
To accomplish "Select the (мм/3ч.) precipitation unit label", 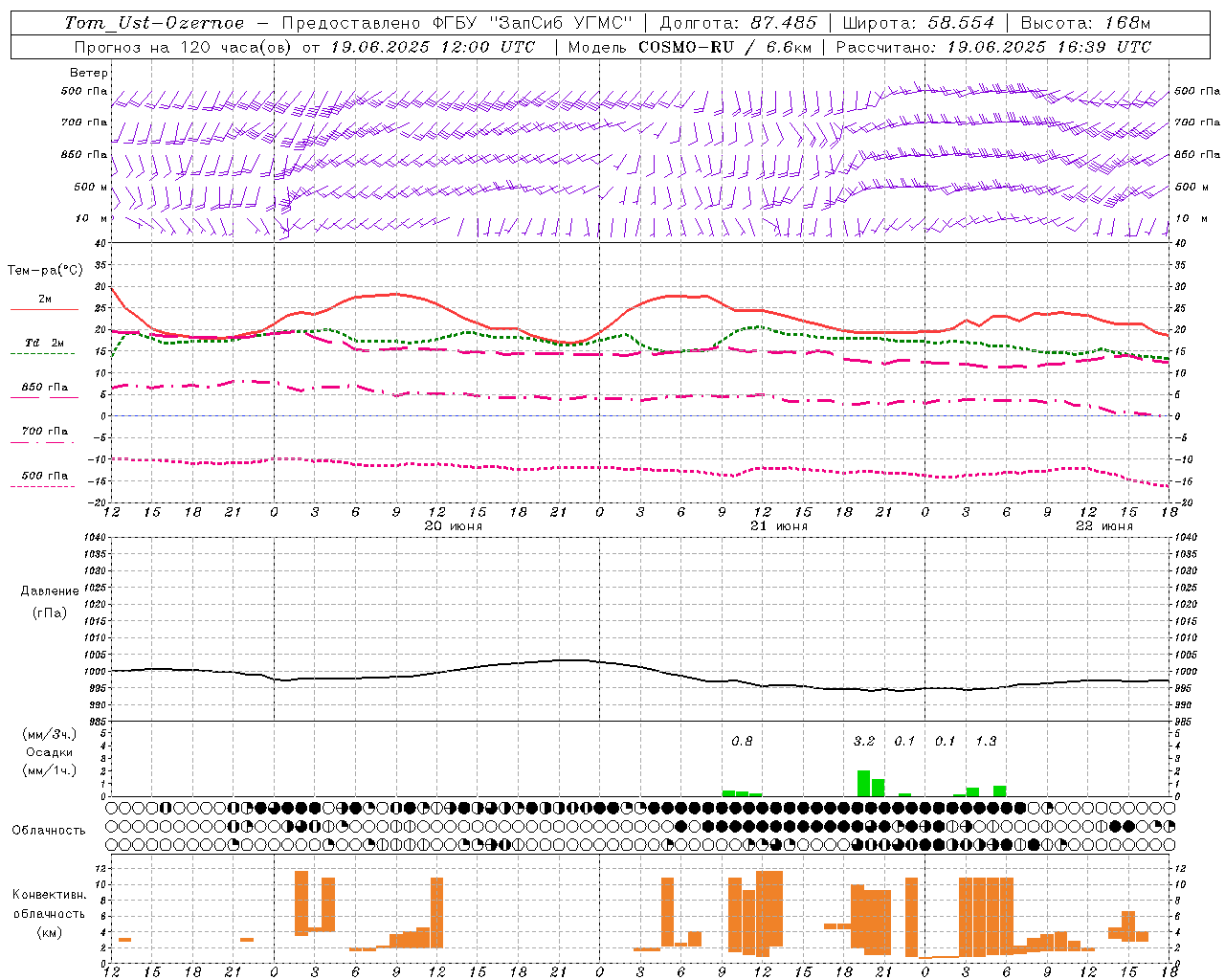I will (50, 735).
